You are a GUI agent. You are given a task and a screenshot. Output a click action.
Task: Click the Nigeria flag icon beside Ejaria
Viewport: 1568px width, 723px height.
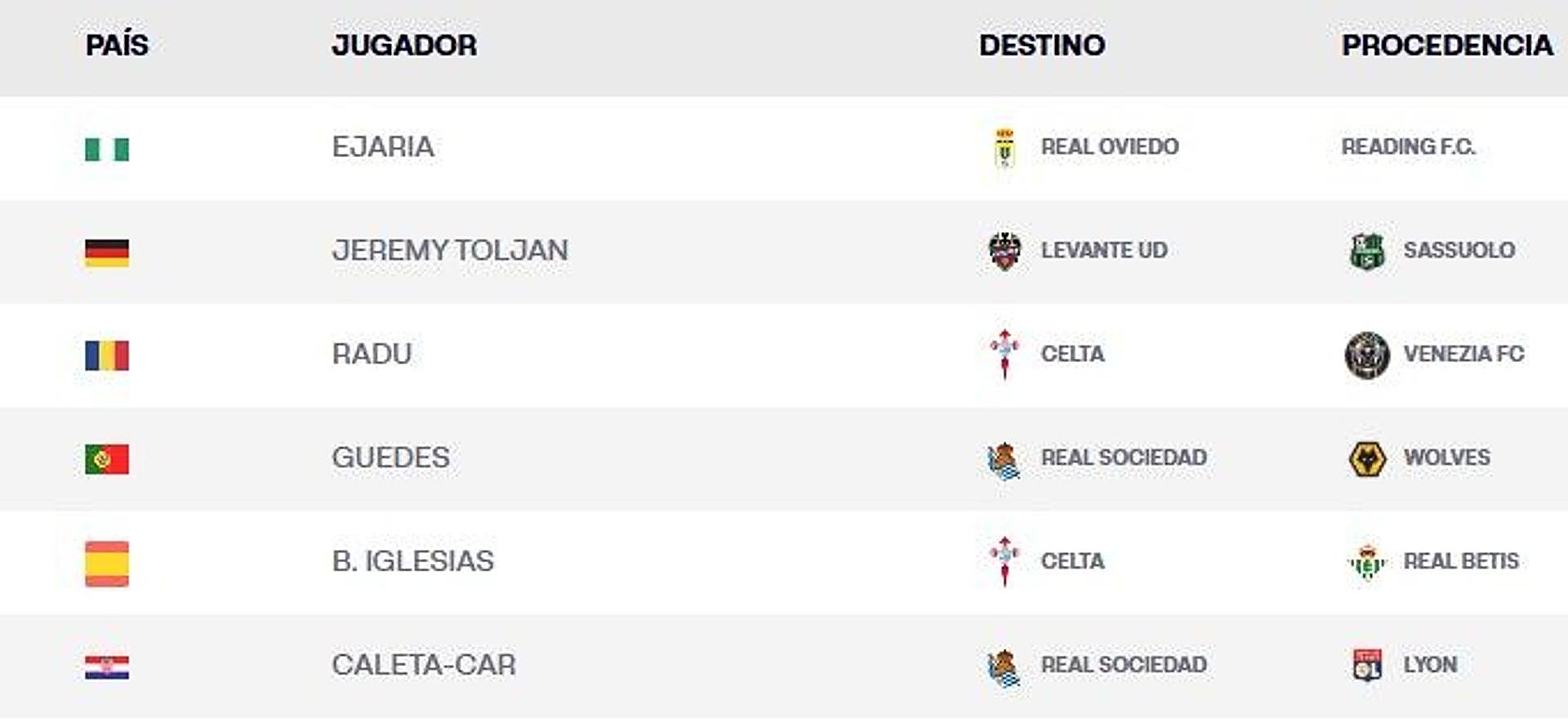point(107,150)
